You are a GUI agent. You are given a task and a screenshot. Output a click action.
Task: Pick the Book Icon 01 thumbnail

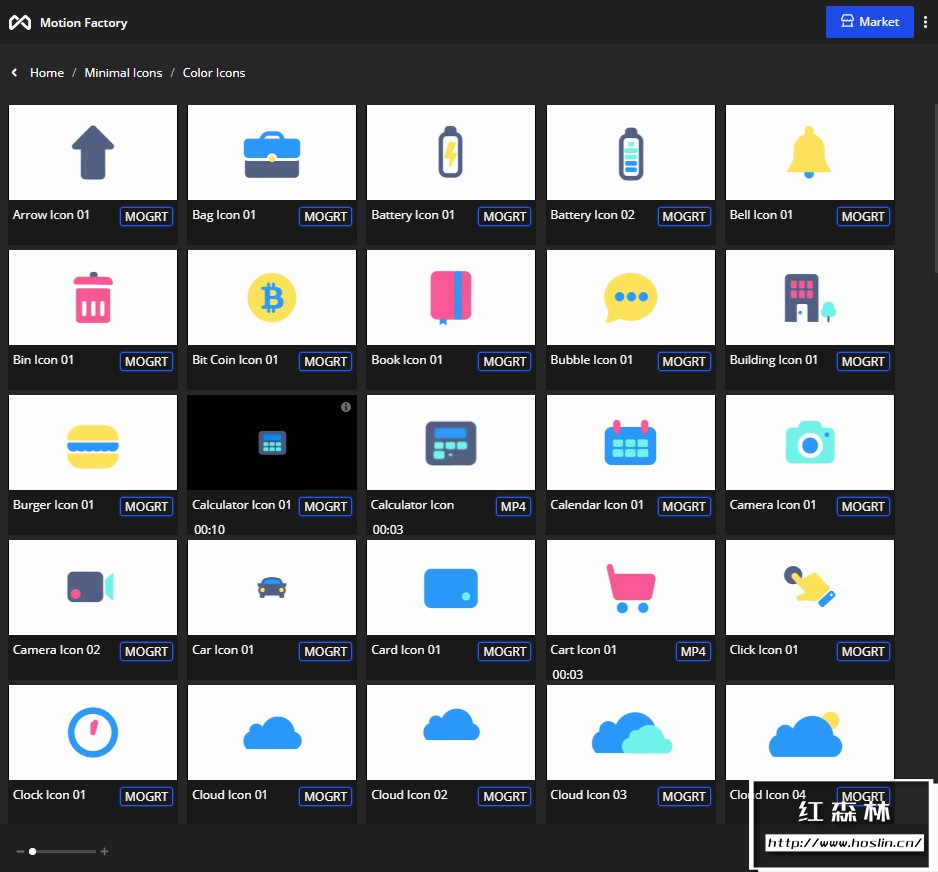point(450,297)
